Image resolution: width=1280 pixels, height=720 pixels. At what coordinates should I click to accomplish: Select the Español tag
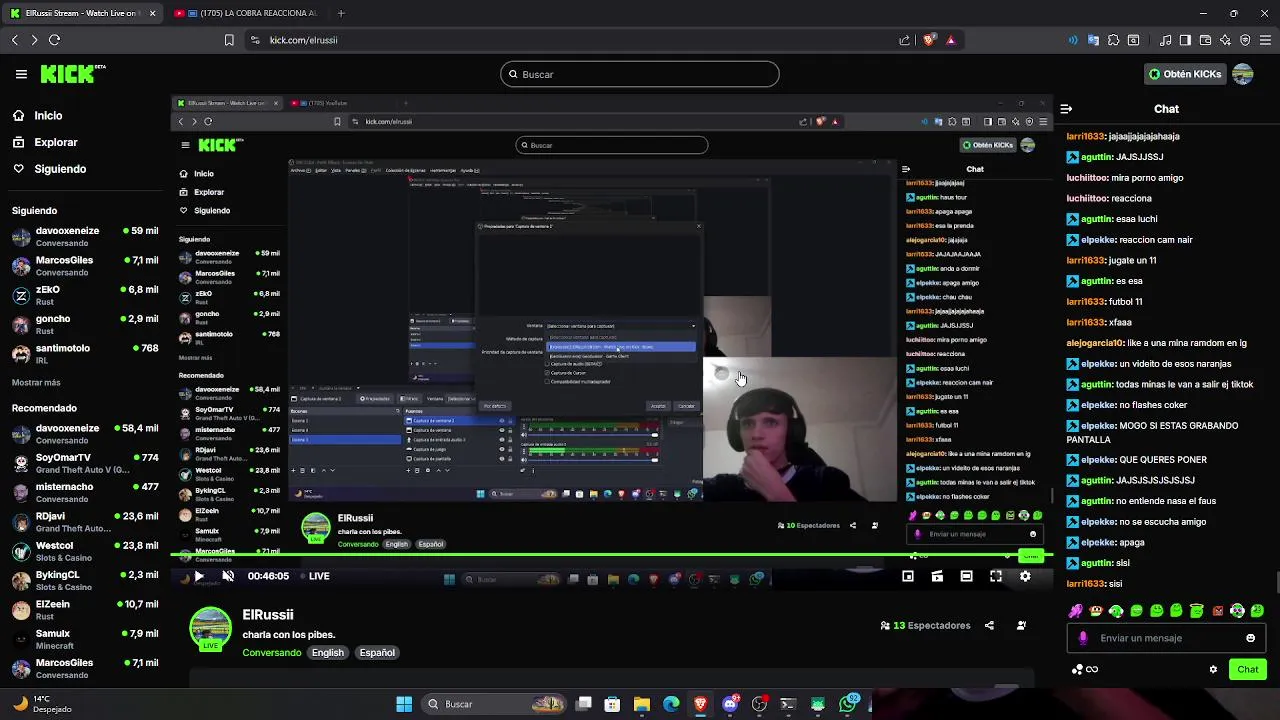pos(377,653)
